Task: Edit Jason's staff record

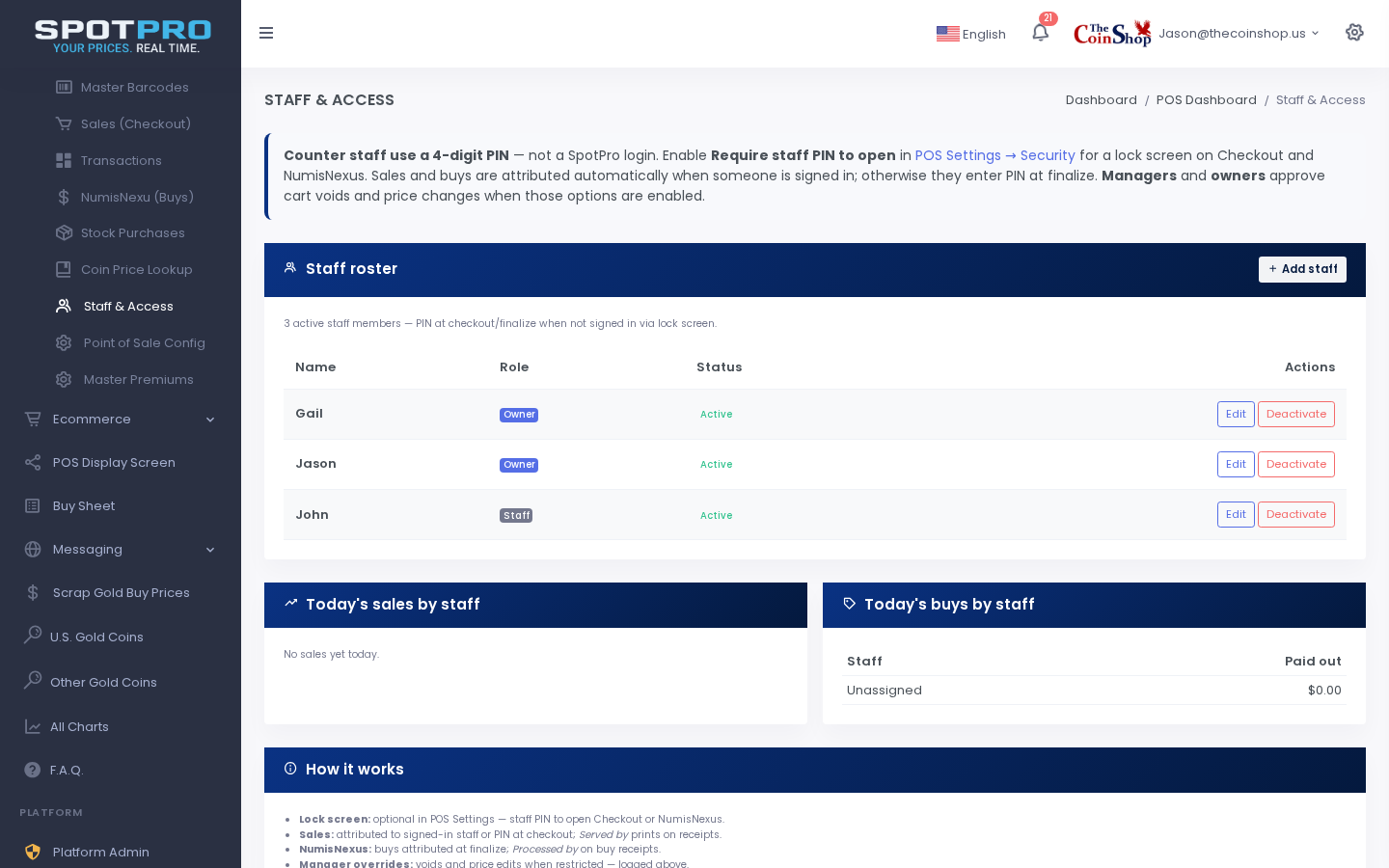Action: 1236,464
